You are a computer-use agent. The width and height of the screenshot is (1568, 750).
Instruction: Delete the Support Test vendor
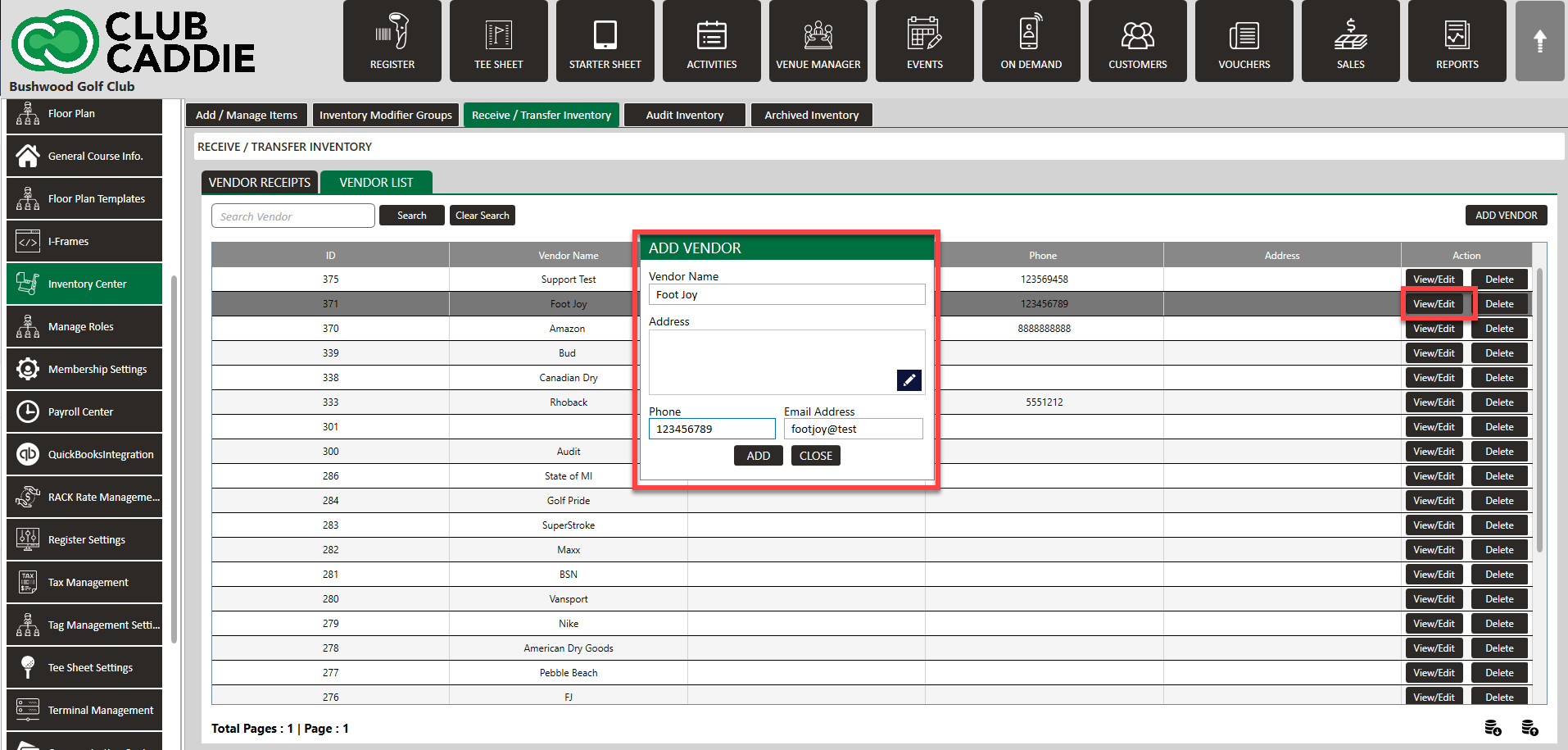(1499, 280)
